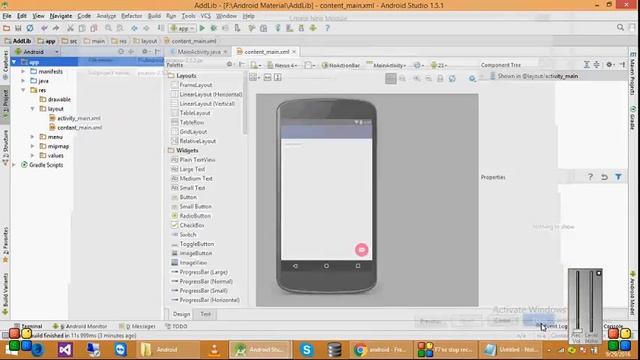Click the SDK Manager icon in toolbar

[x=301, y=28]
